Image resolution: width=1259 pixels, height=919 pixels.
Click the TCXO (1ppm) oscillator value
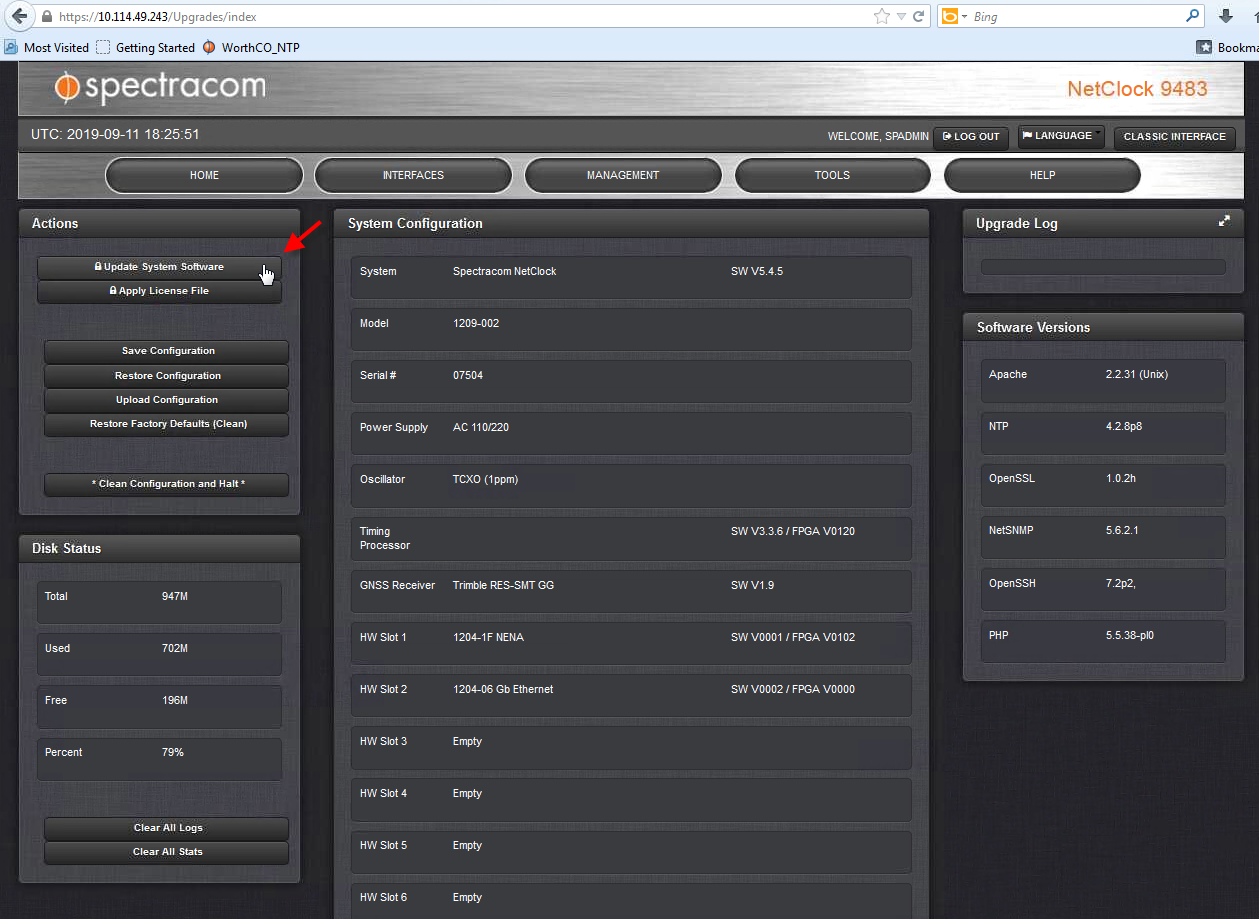pos(485,479)
